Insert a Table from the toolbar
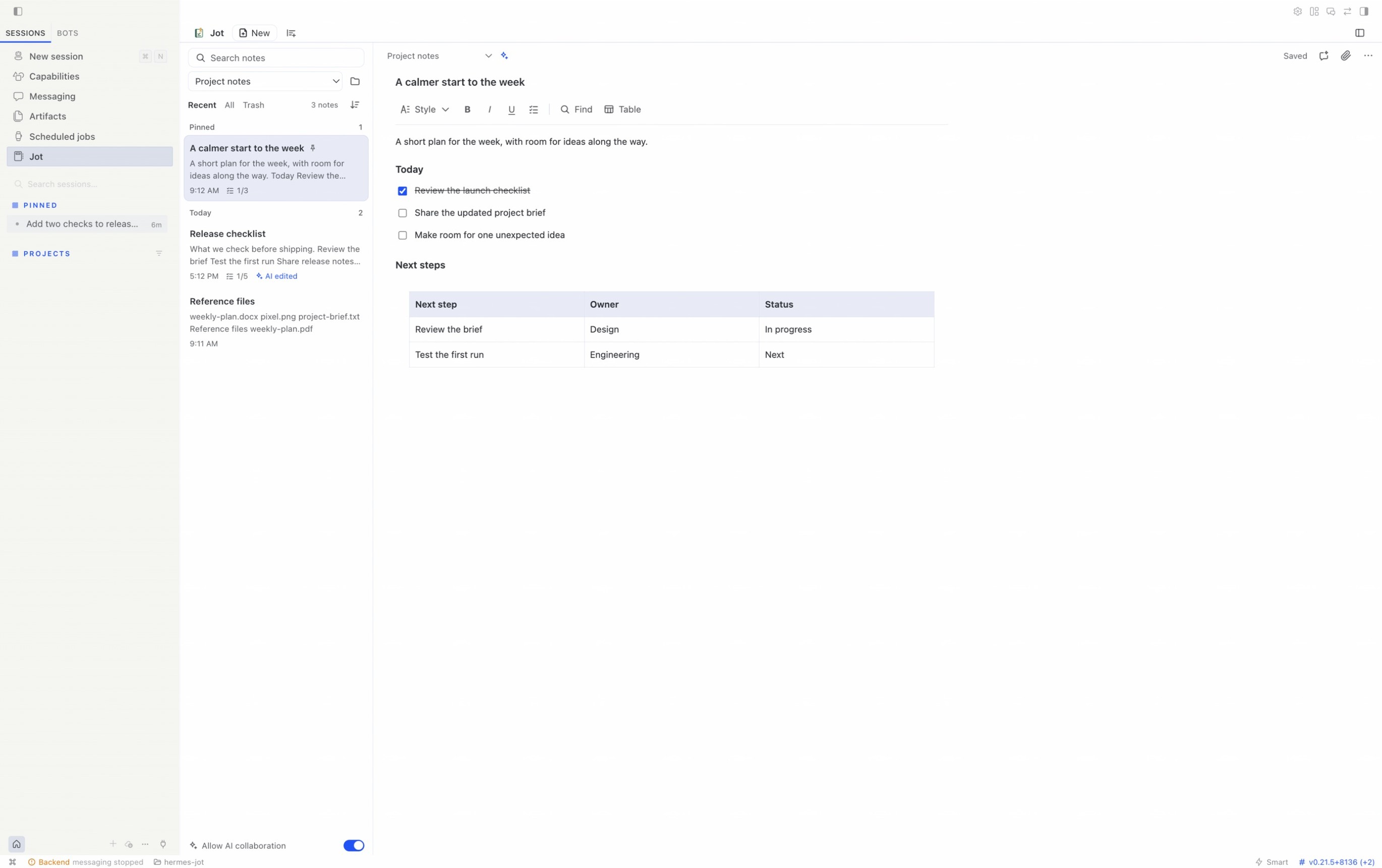 [x=623, y=109]
